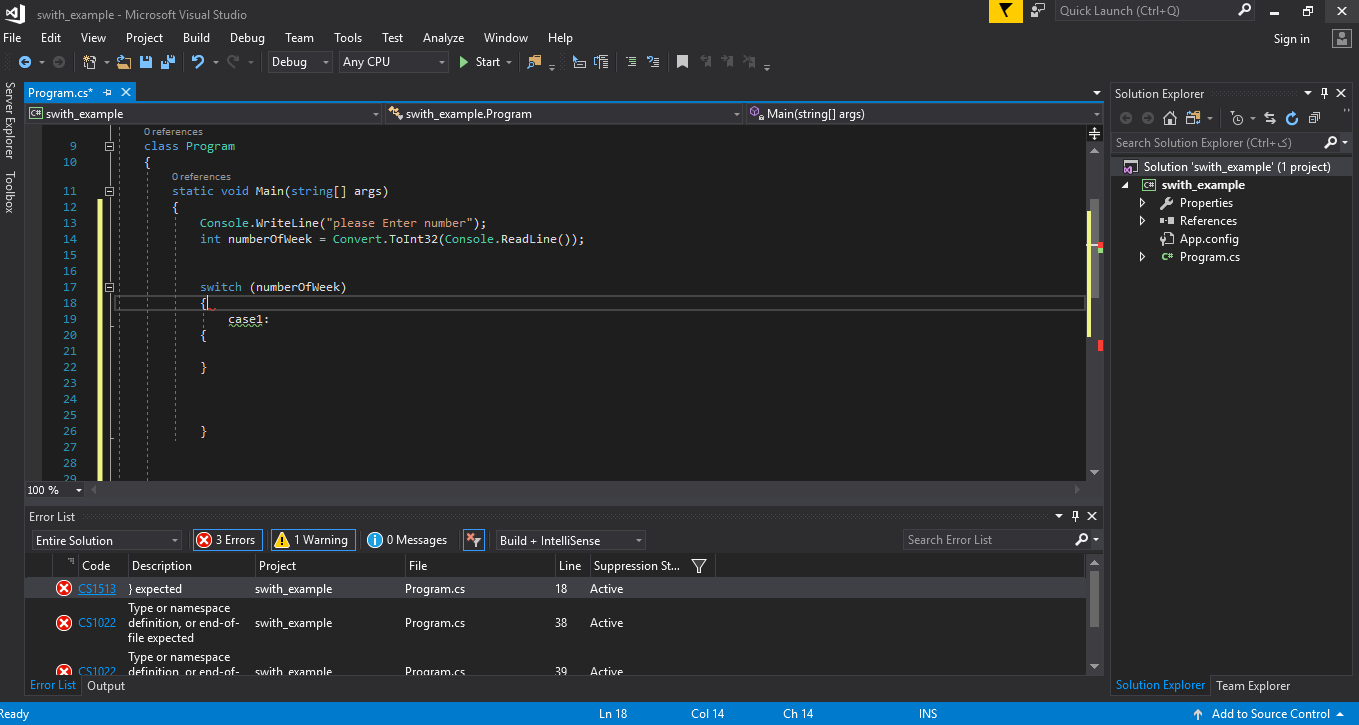Image resolution: width=1359 pixels, height=725 pixels.
Task: Open the Debug configuration dropdown
Action: pyautogui.click(x=300, y=62)
